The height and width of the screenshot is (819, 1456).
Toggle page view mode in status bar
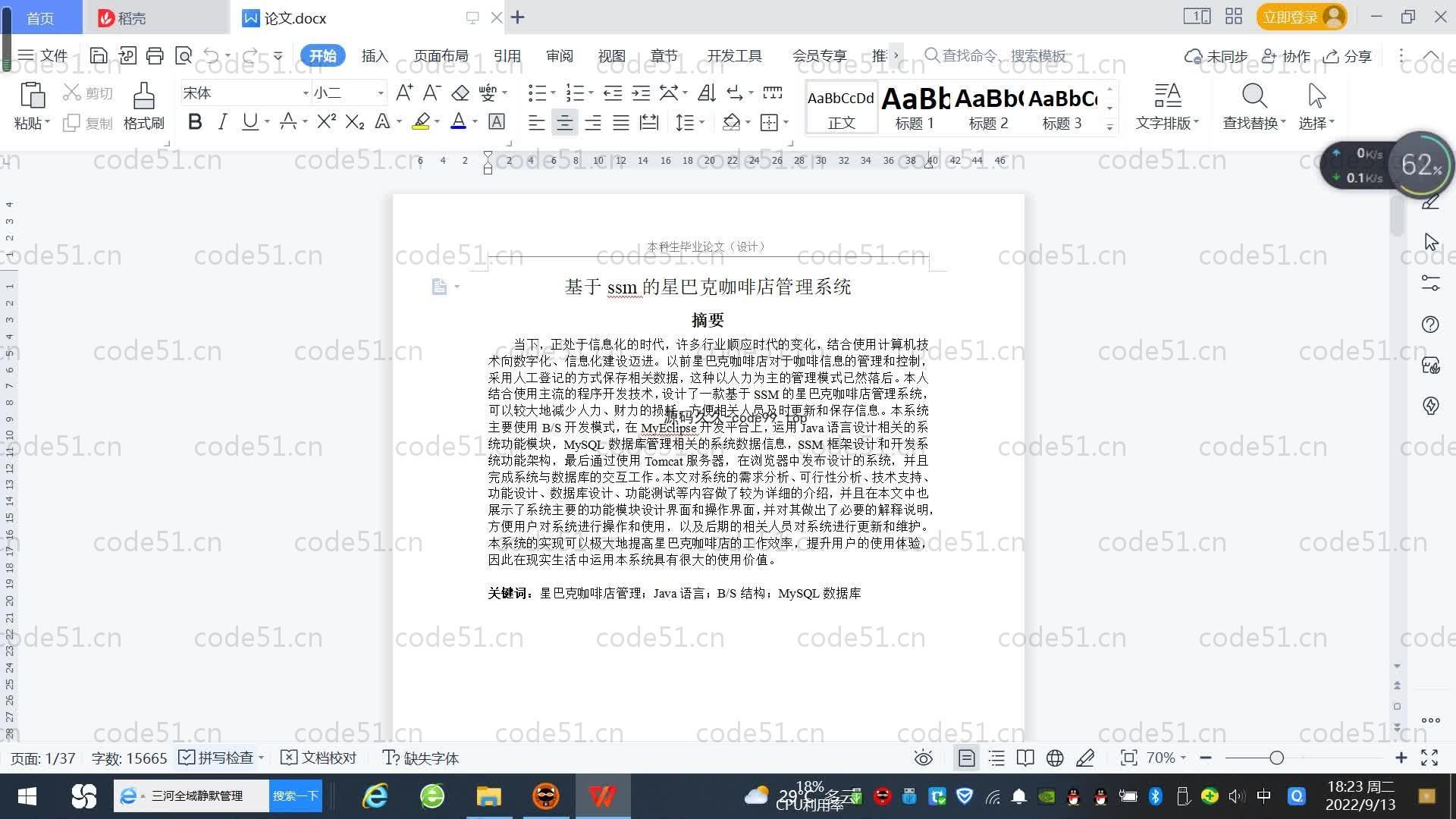(x=966, y=758)
